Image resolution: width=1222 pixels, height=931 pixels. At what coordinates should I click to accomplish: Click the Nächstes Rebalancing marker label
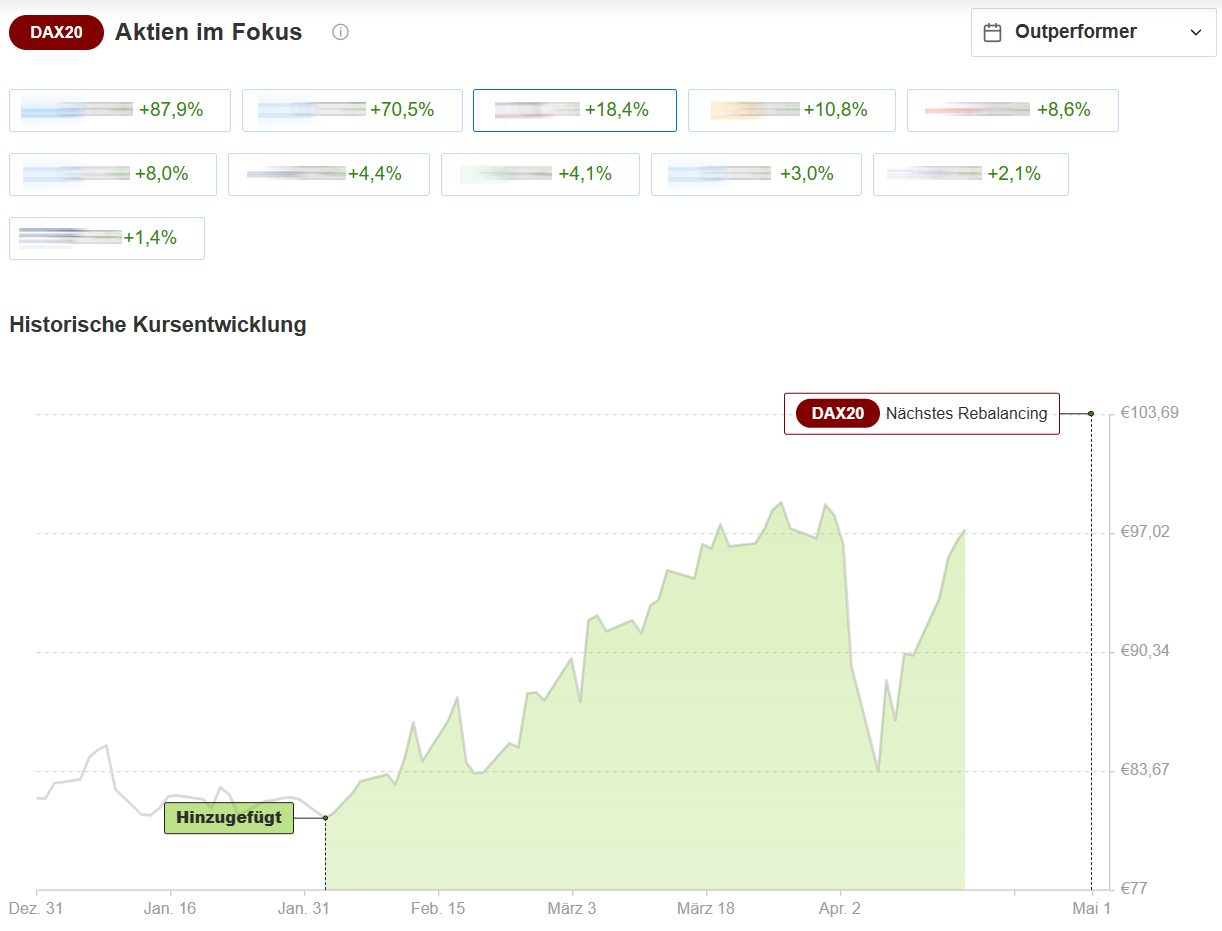921,413
